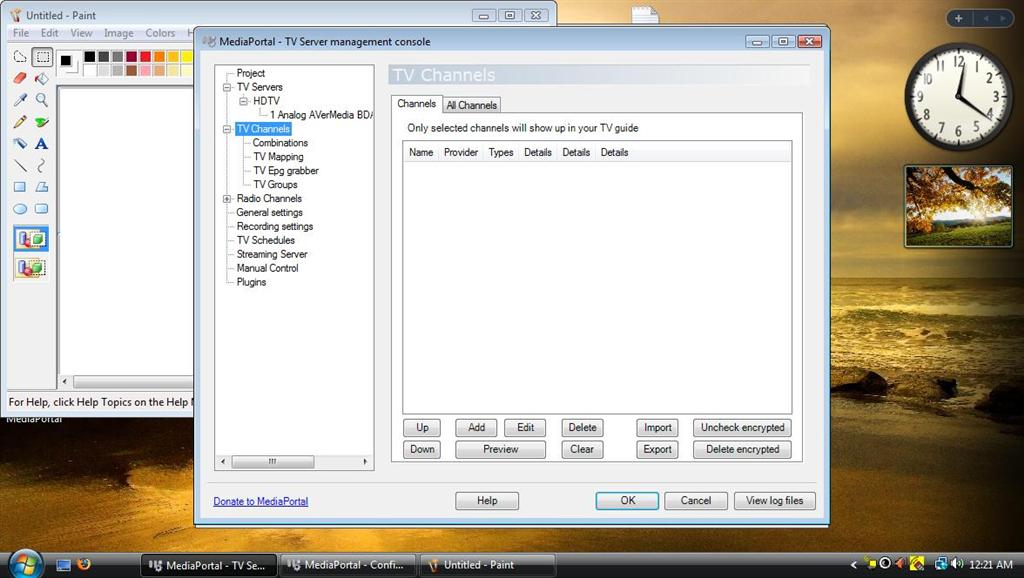Open the View menu in Paint

click(x=81, y=33)
